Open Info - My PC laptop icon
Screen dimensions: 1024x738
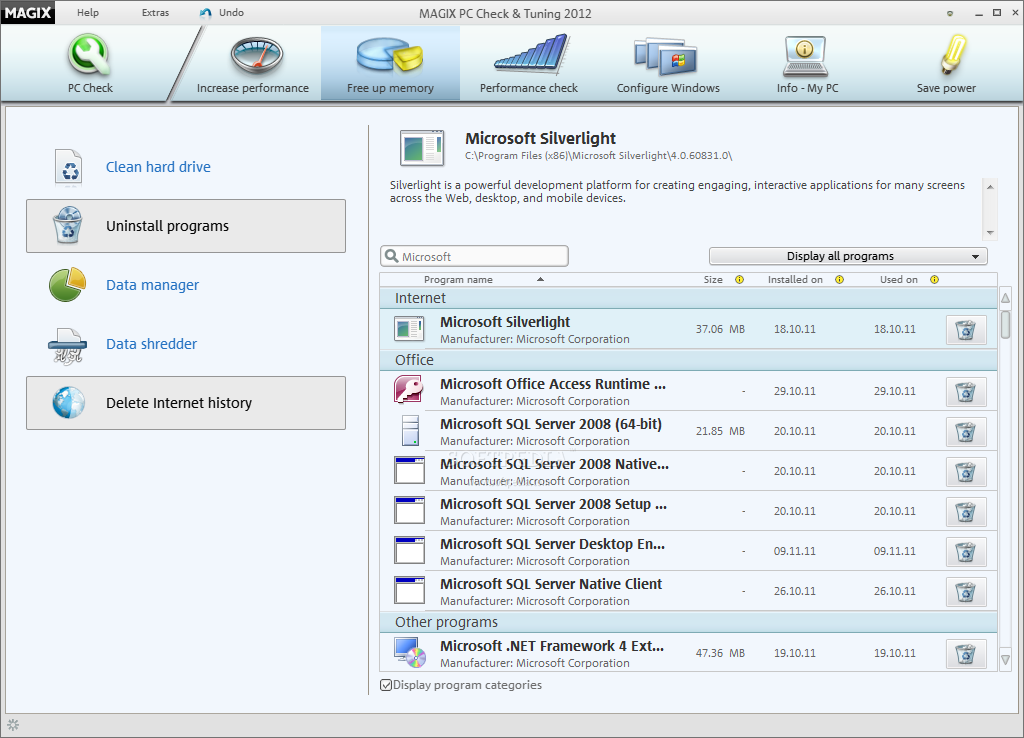[805, 56]
